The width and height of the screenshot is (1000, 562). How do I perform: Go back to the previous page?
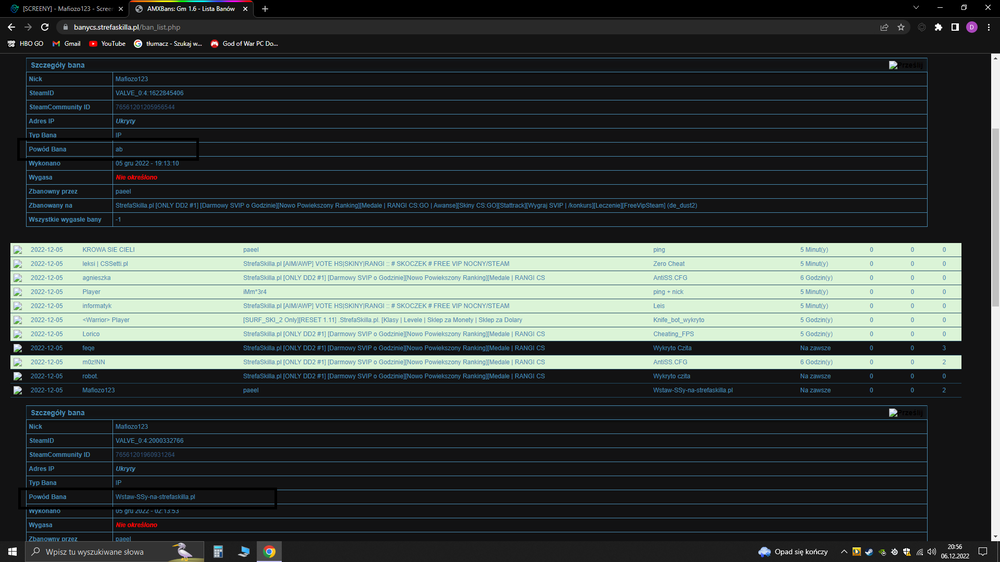[x=11, y=27]
